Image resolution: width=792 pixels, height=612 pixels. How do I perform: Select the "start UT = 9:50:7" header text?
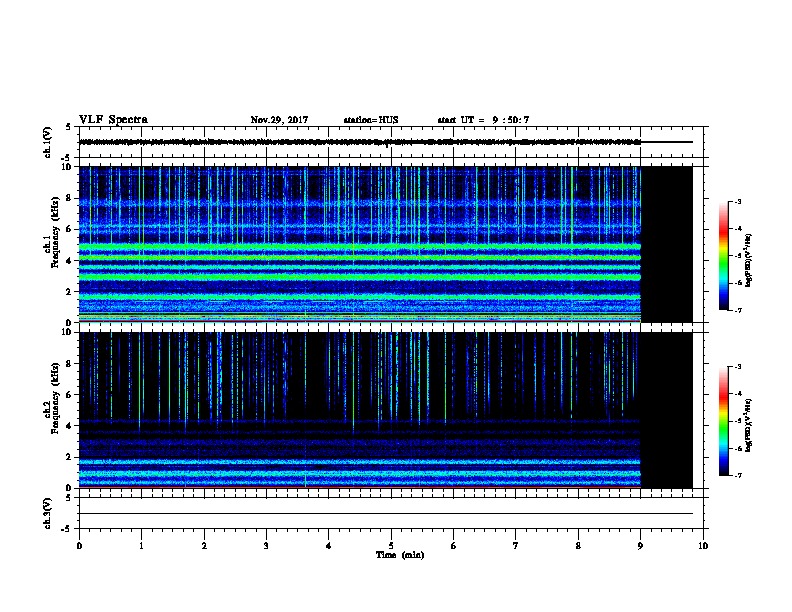pos(483,120)
